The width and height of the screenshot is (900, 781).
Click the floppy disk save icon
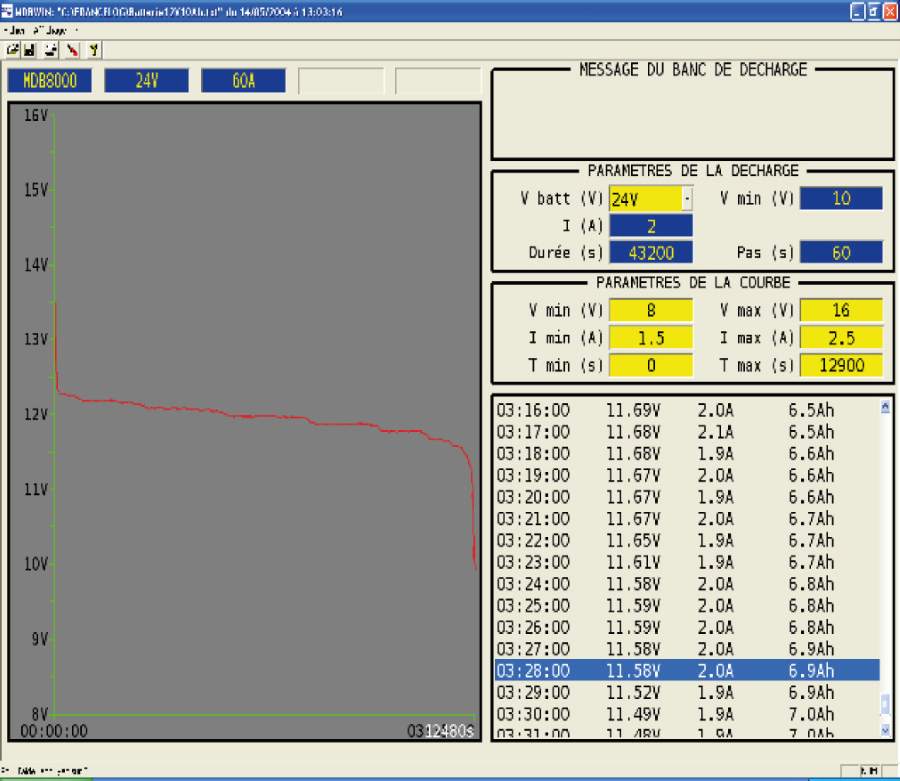pos(29,50)
